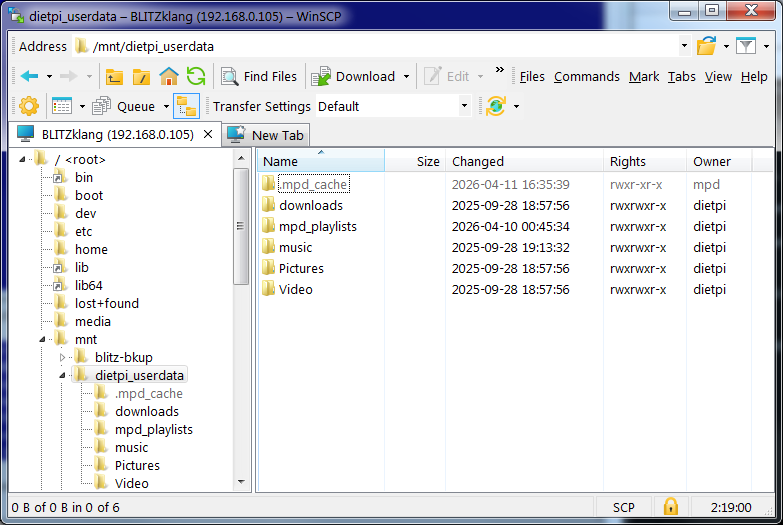Switch to the New Tab tab

point(267,135)
